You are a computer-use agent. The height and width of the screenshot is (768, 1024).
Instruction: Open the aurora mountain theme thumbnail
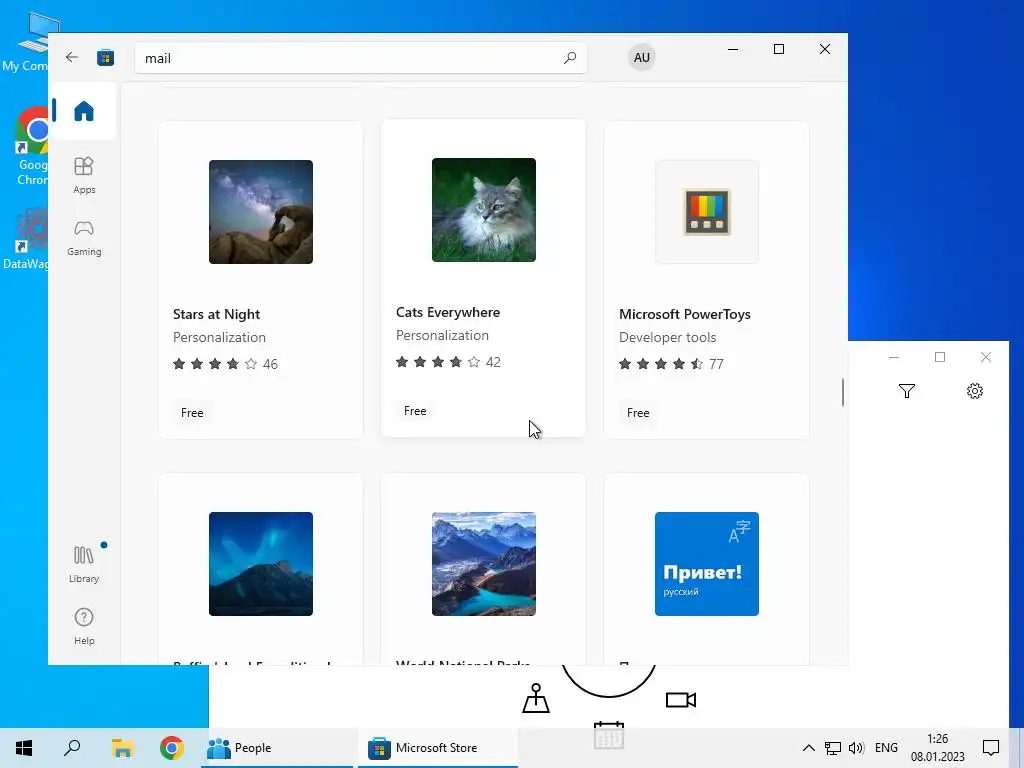261,564
